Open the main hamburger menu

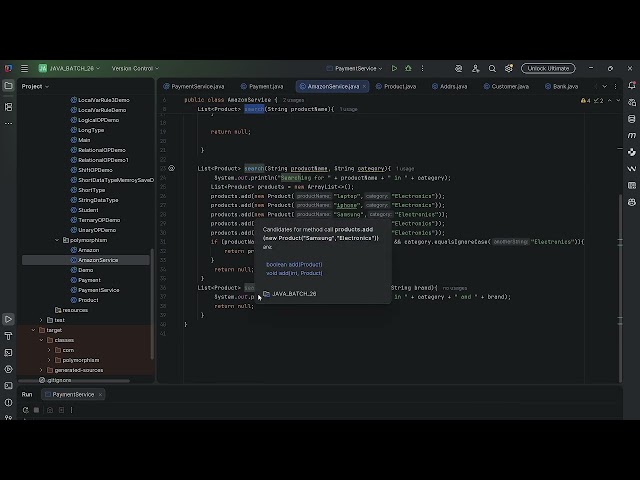(x=24, y=69)
